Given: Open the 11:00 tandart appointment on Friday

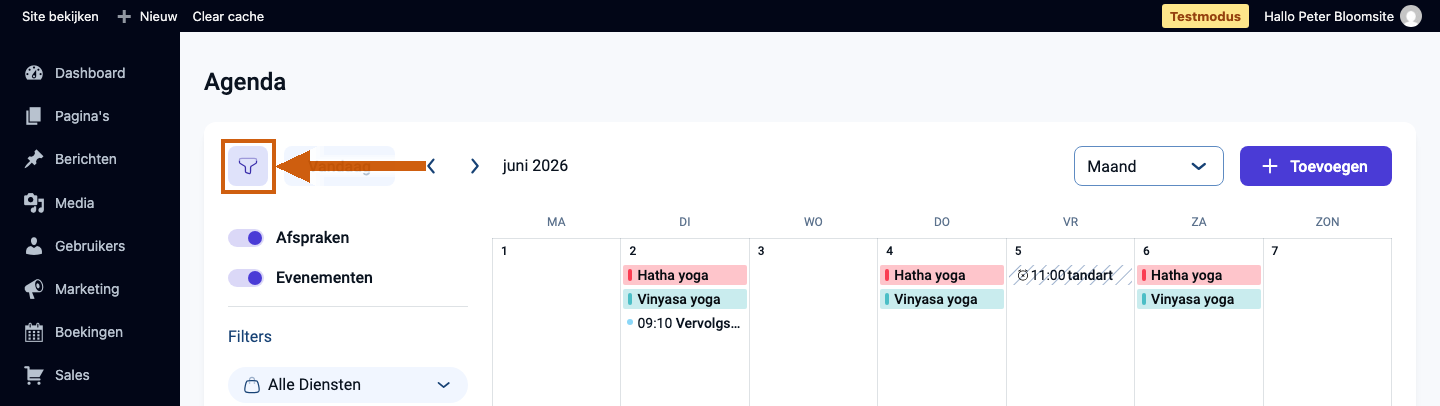Looking at the screenshot, I should [x=1070, y=275].
